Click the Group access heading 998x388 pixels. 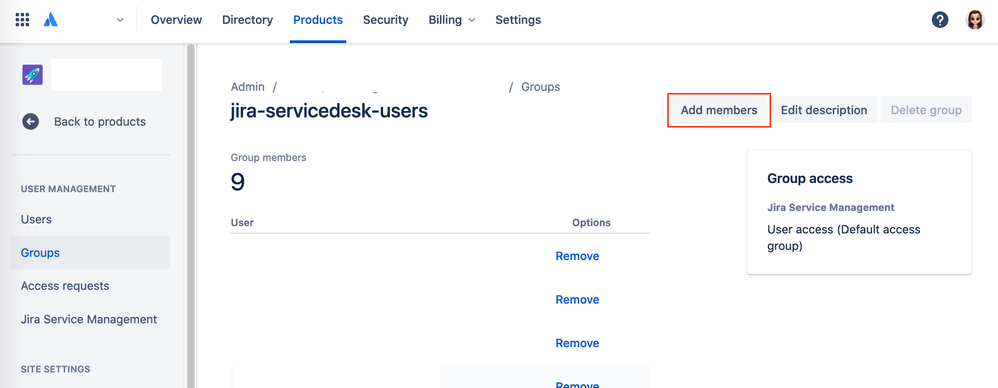[x=810, y=179]
